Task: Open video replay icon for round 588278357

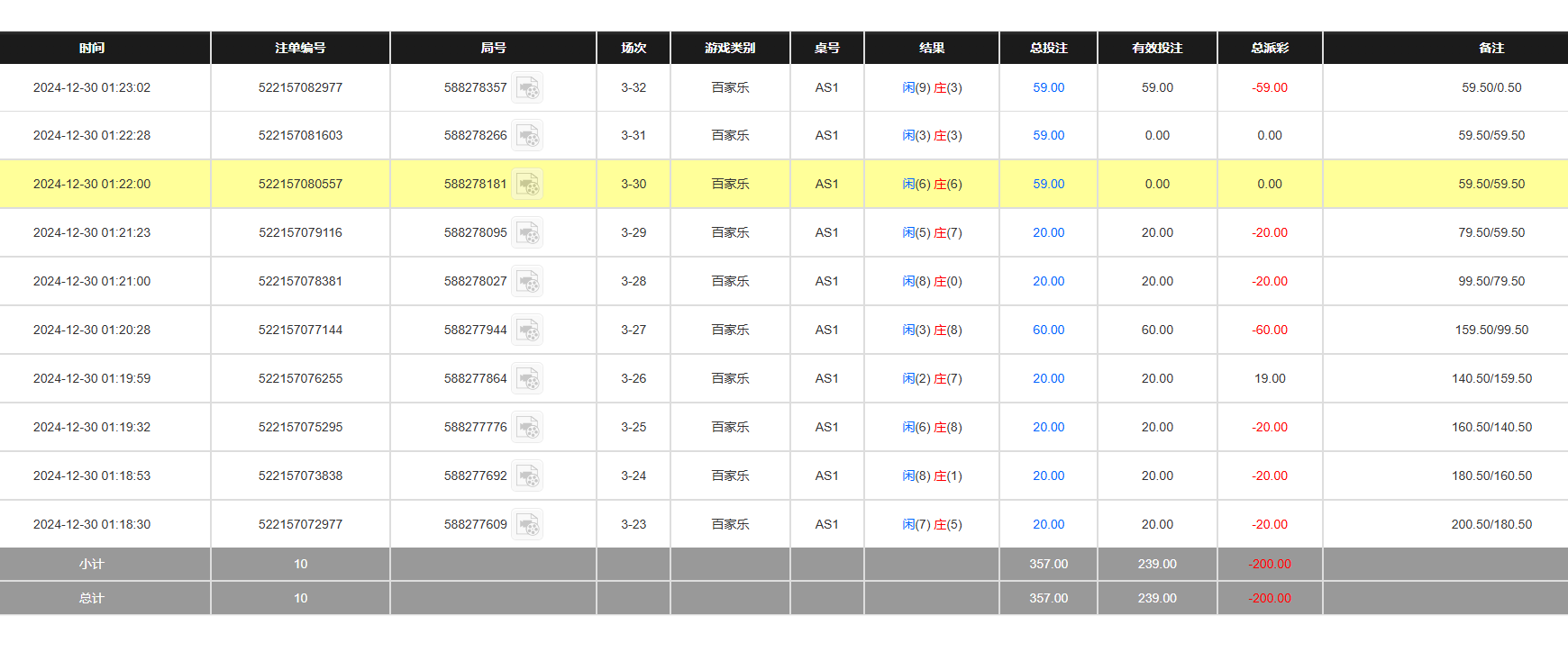Action: (527, 88)
